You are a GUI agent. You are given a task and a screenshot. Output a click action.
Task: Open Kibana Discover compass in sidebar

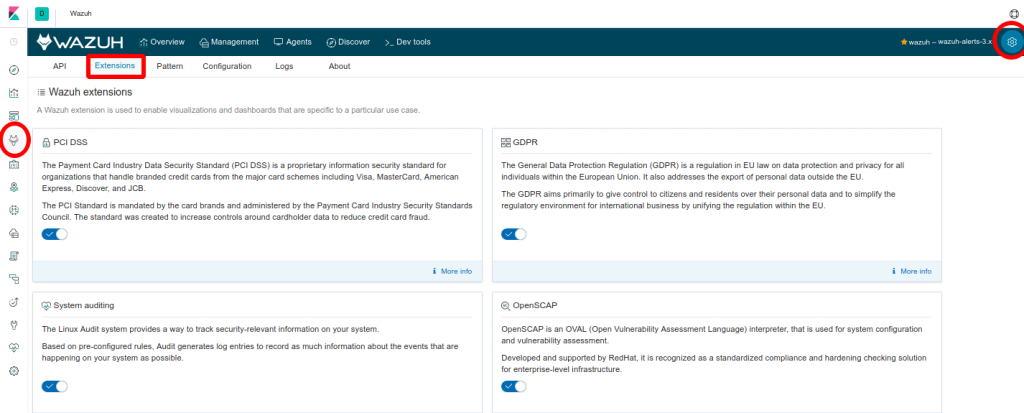[14, 70]
